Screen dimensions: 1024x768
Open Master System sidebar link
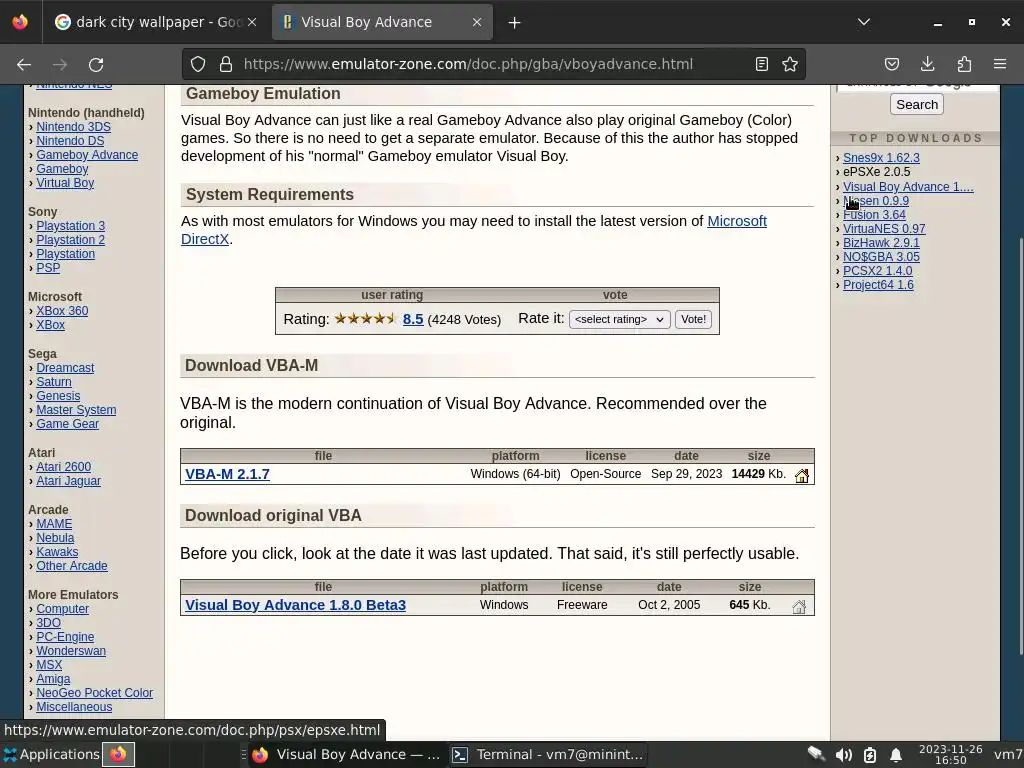coord(76,410)
